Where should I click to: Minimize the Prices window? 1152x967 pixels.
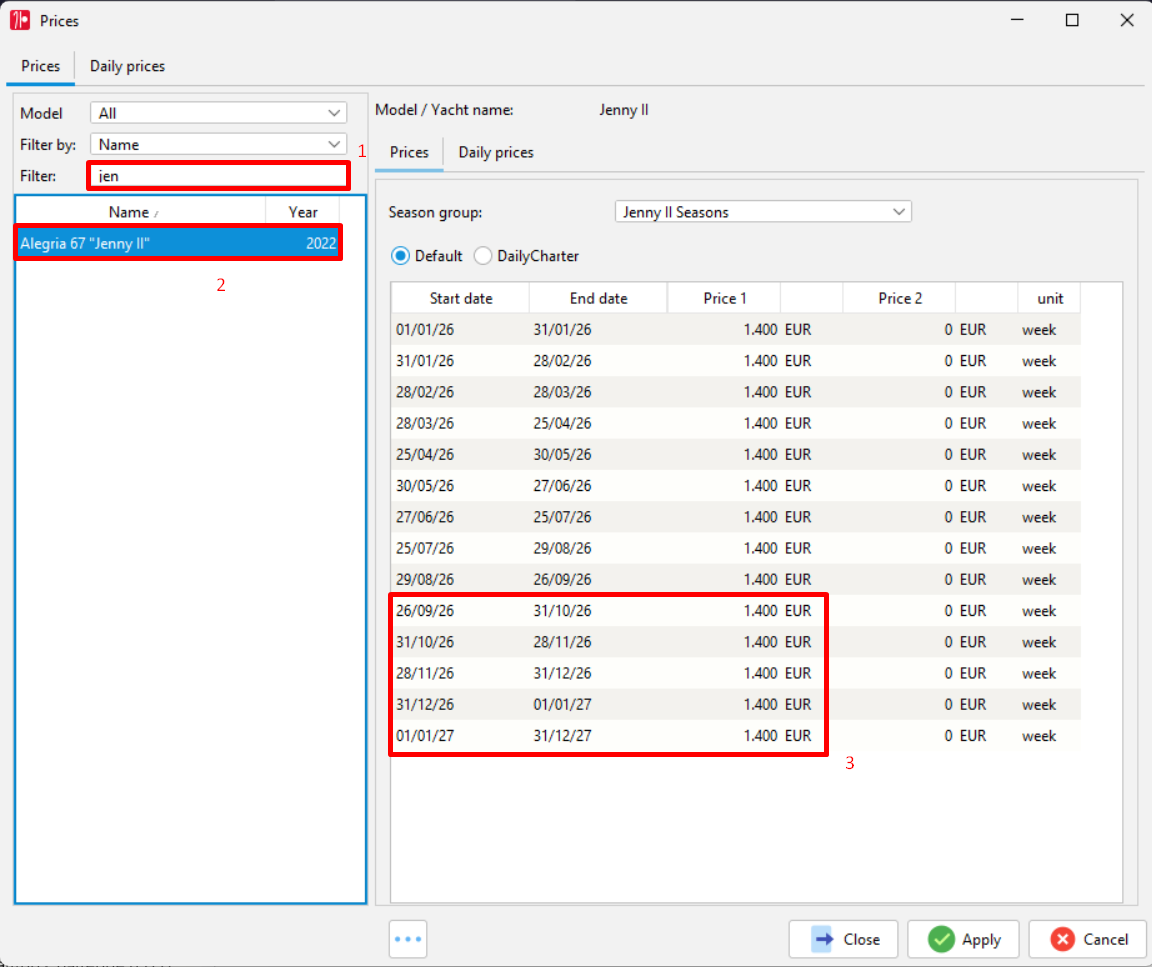tap(1017, 20)
